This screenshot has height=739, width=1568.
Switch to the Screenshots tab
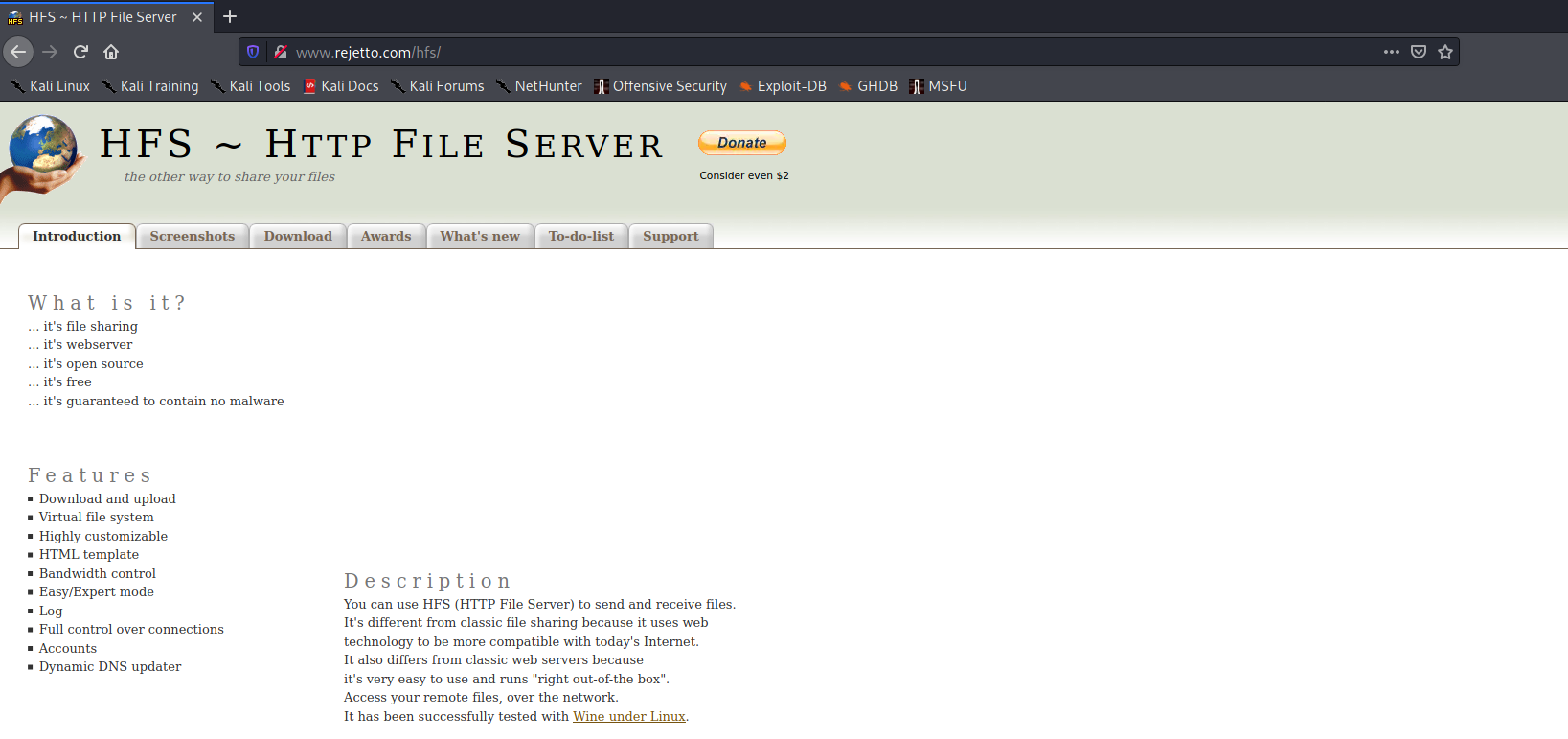193,236
